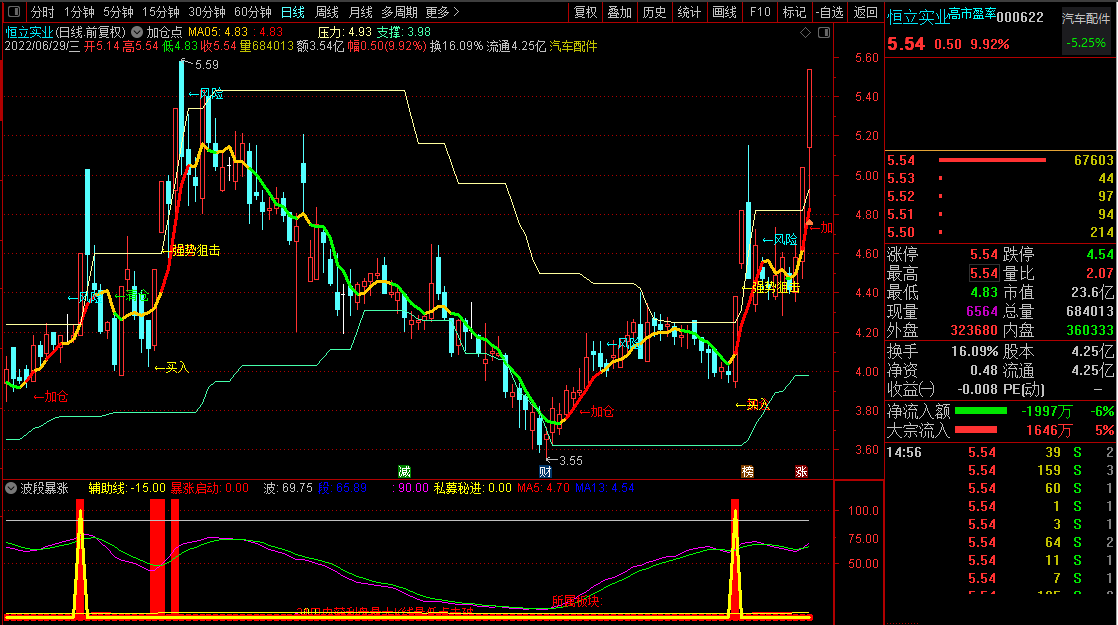Viewport: 1118px width, 625px height.
Task: Select the sell price 5.51 row
Action: (1000, 214)
